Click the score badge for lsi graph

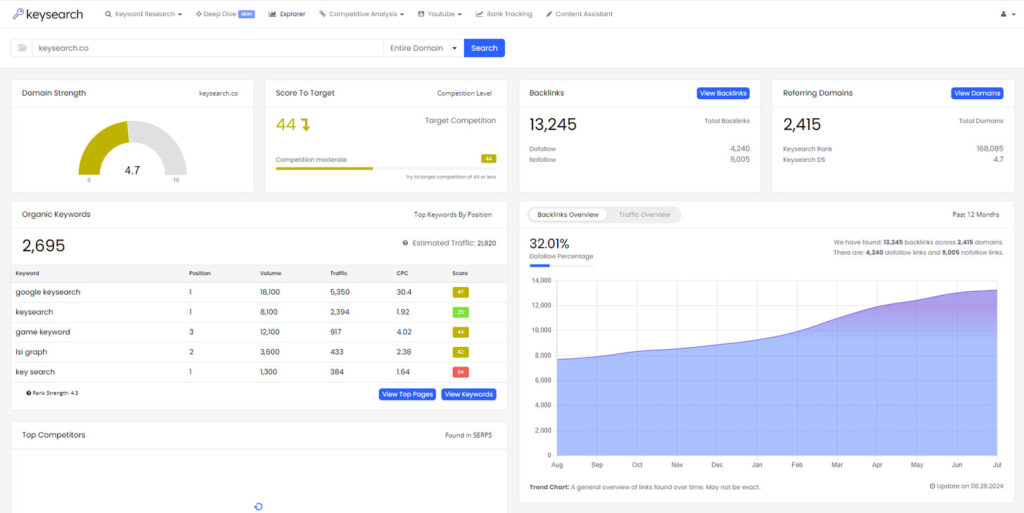[x=460, y=352]
